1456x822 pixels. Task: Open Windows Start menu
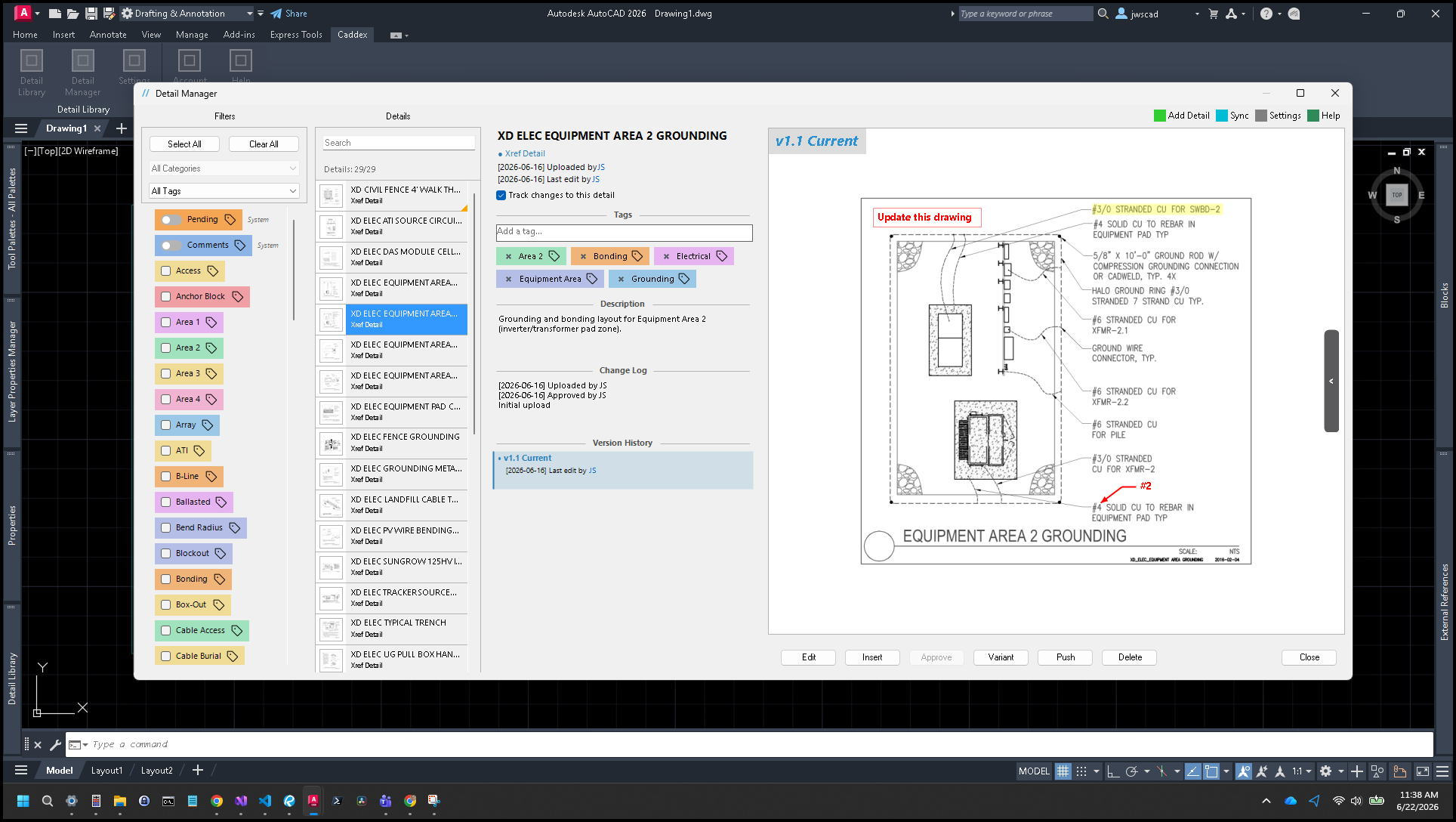pyautogui.click(x=23, y=801)
